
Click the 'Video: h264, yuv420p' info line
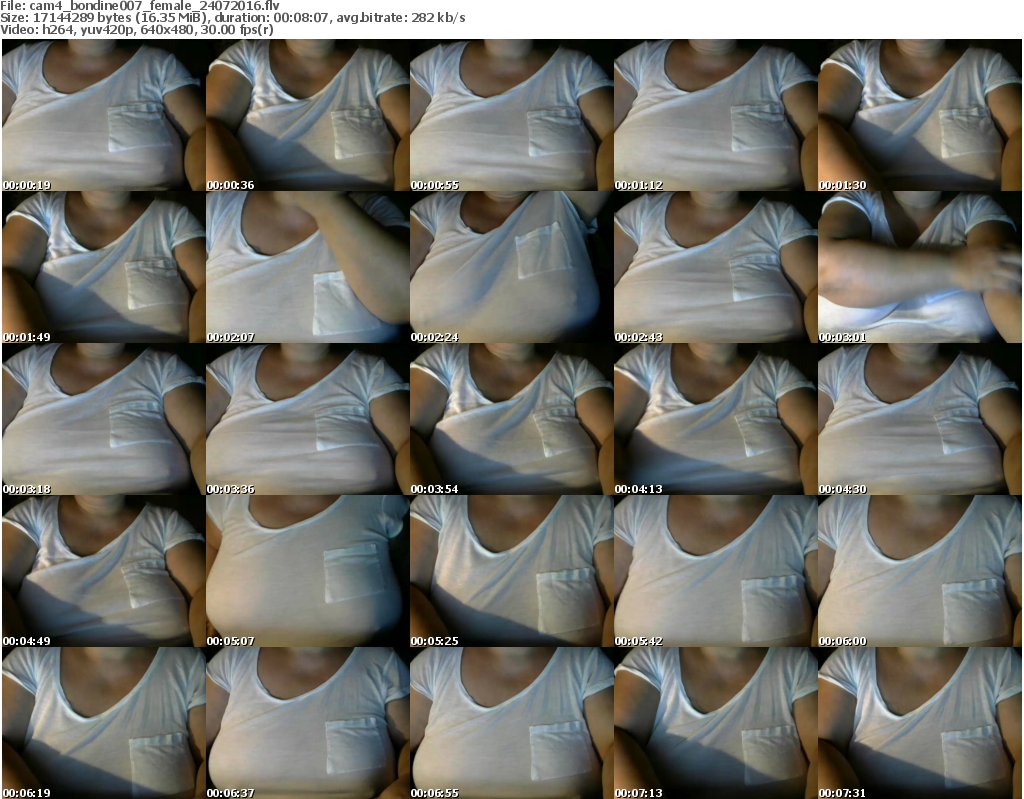[136, 30]
